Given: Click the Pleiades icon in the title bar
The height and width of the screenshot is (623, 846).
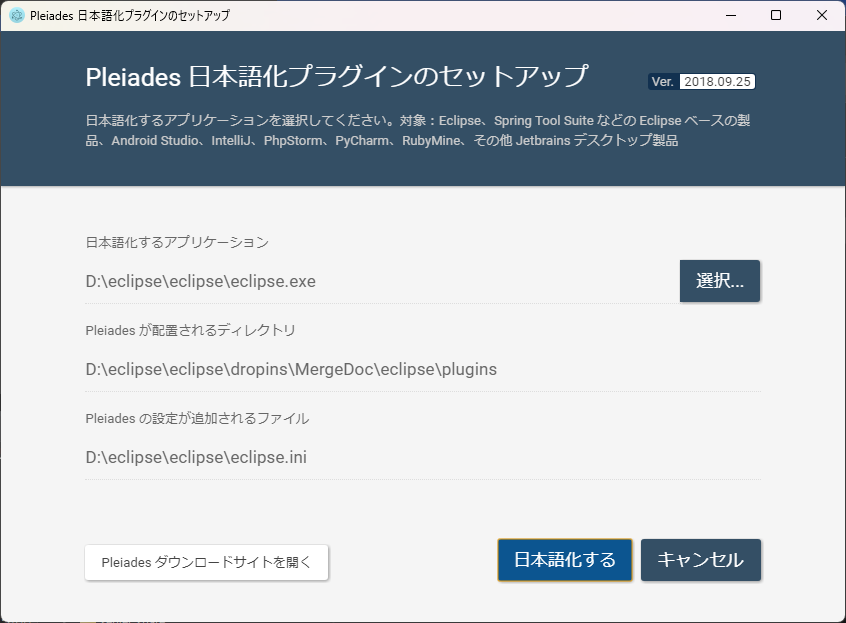Looking at the screenshot, I should [14, 15].
